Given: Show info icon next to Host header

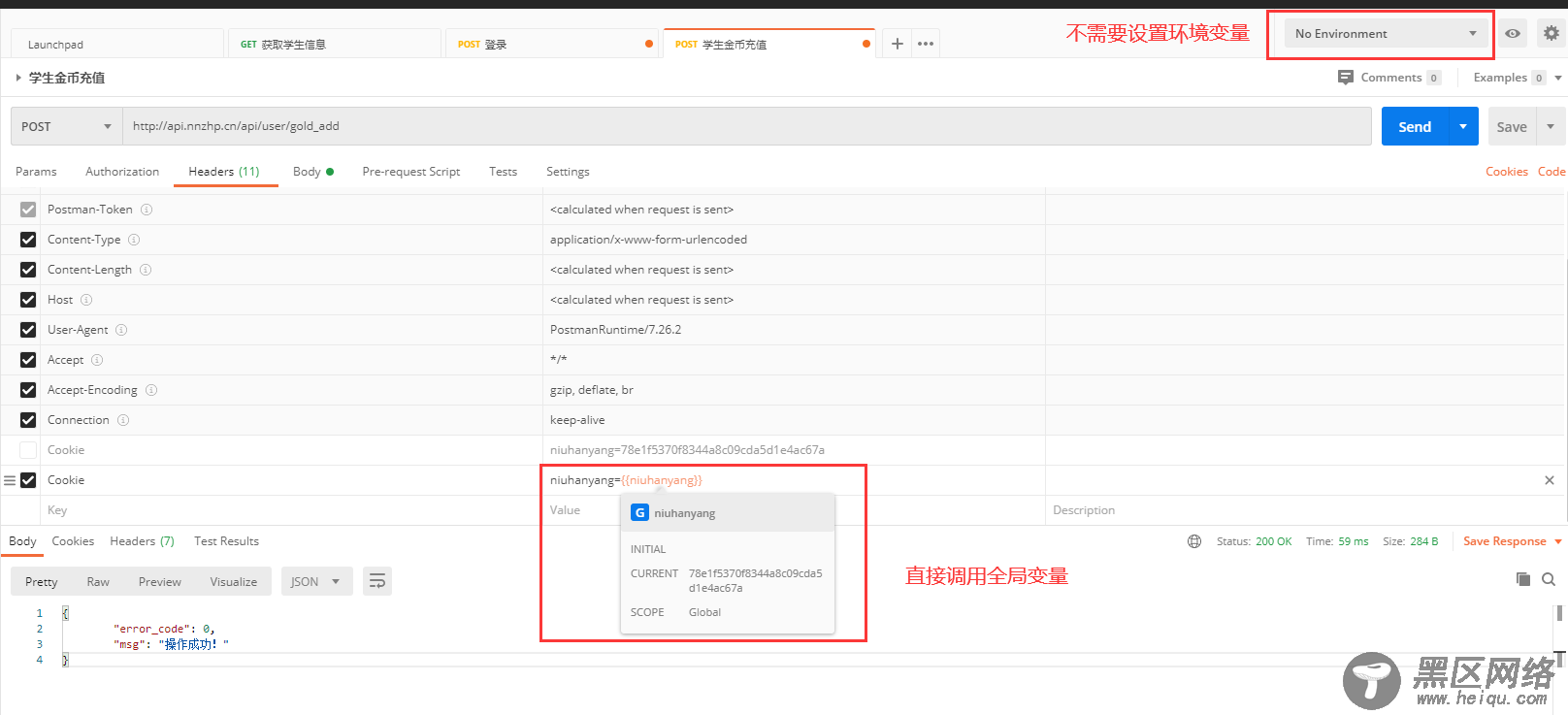Looking at the screenshot, I should pos(86,300).
